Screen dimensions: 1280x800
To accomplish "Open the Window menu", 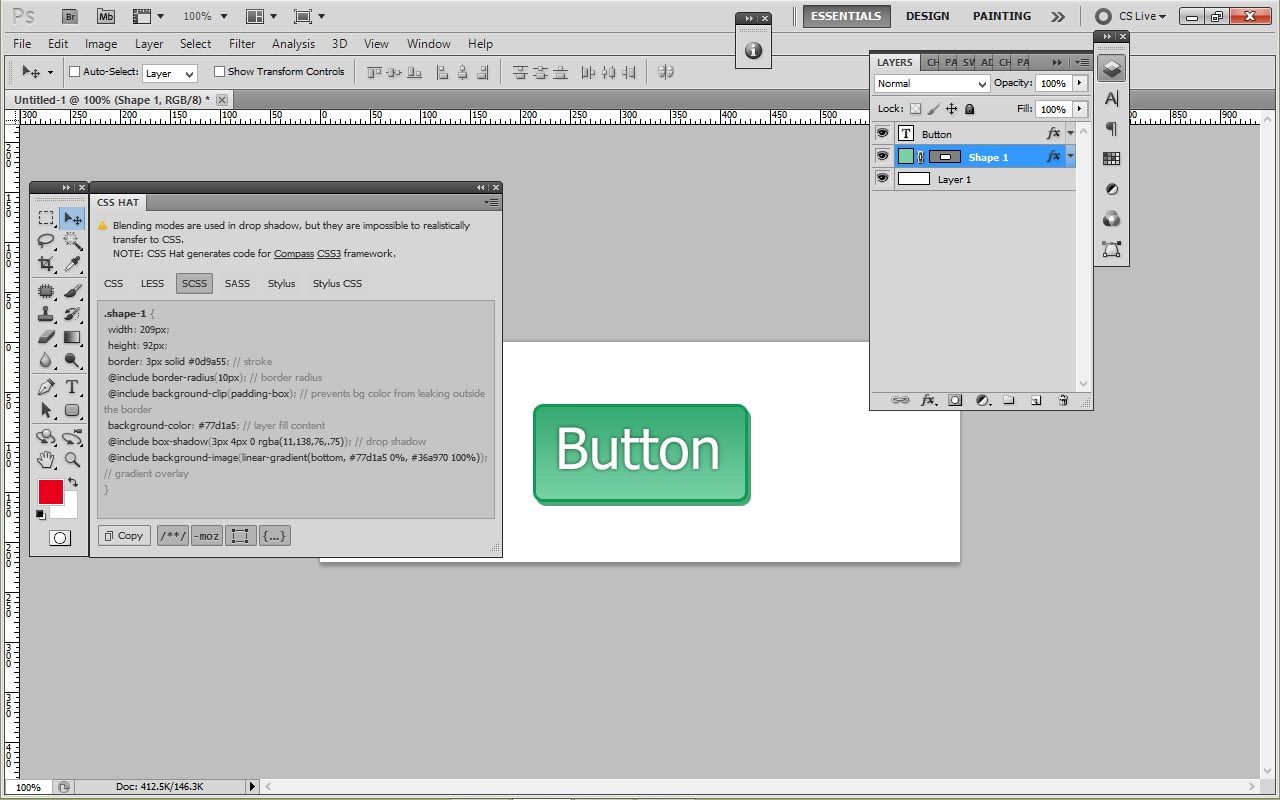I will pos(428,44).
